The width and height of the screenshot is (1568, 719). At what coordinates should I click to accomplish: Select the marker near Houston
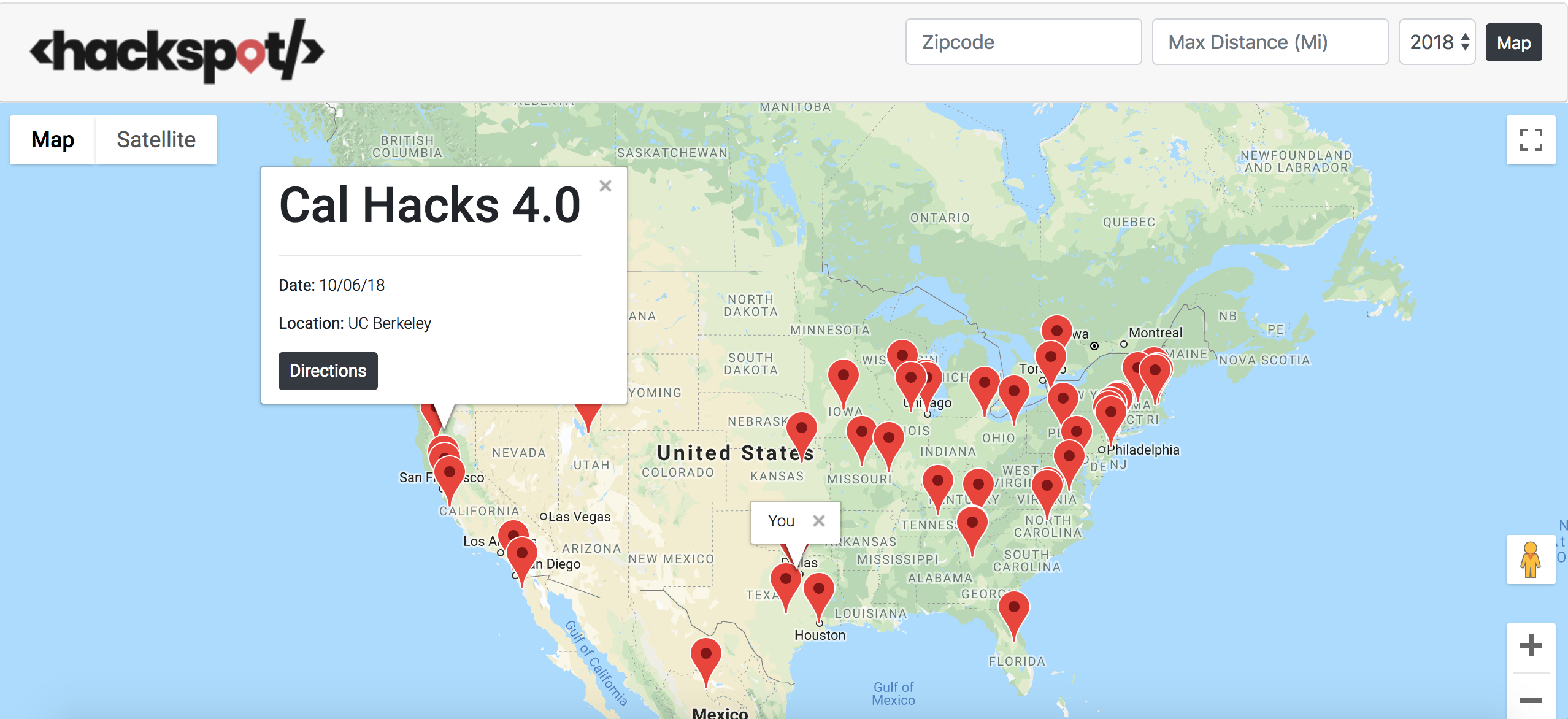tap(818, 590)
